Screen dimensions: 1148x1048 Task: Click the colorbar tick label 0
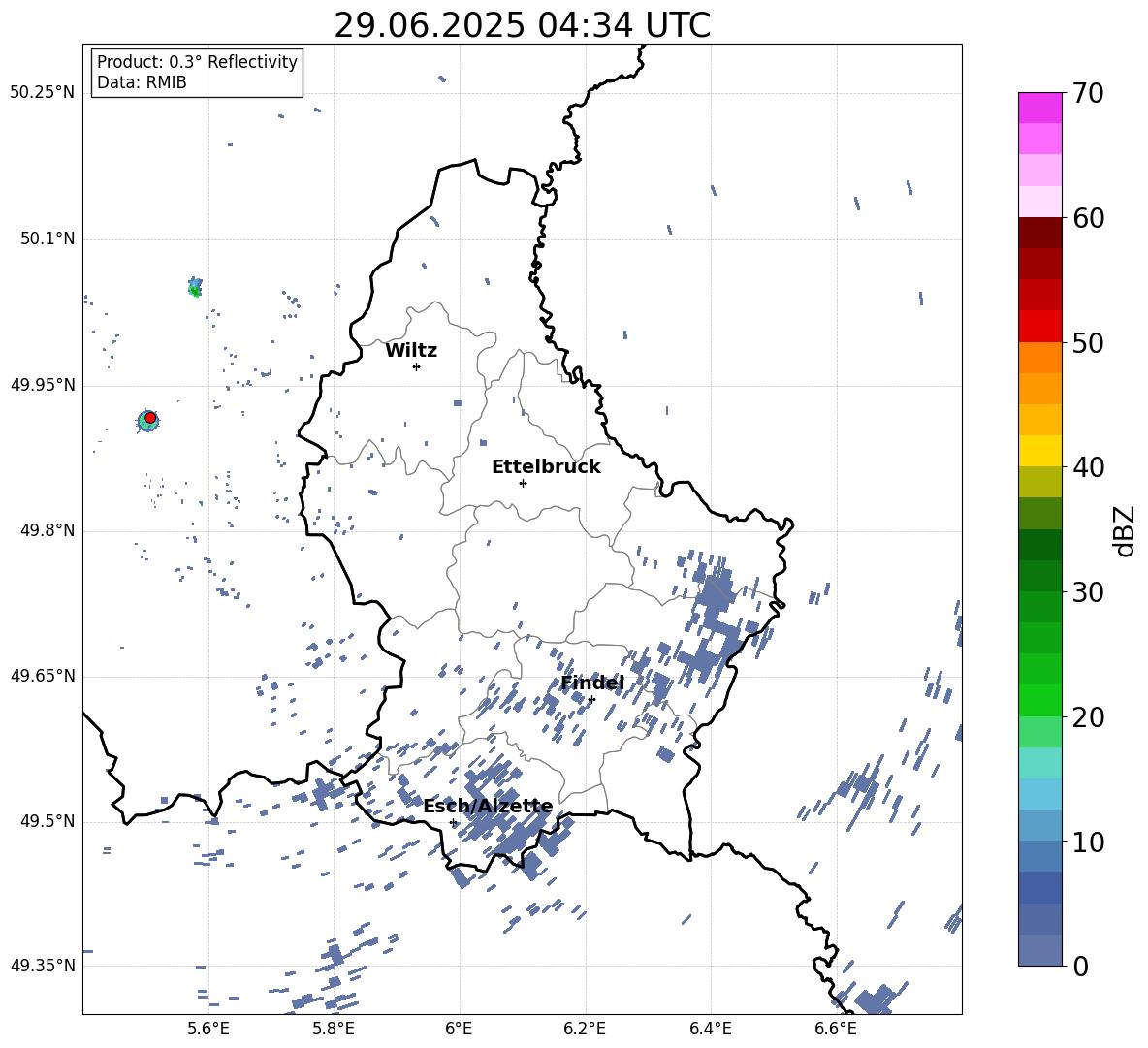[x=1080, y=966]
